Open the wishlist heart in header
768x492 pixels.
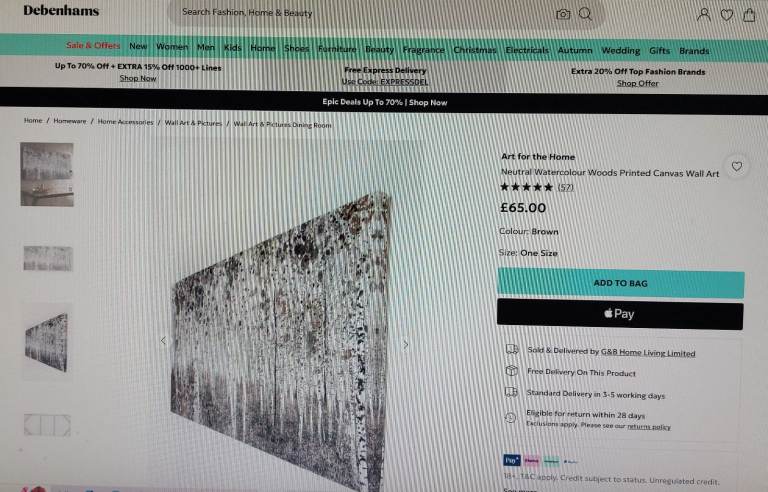[727, 15]
